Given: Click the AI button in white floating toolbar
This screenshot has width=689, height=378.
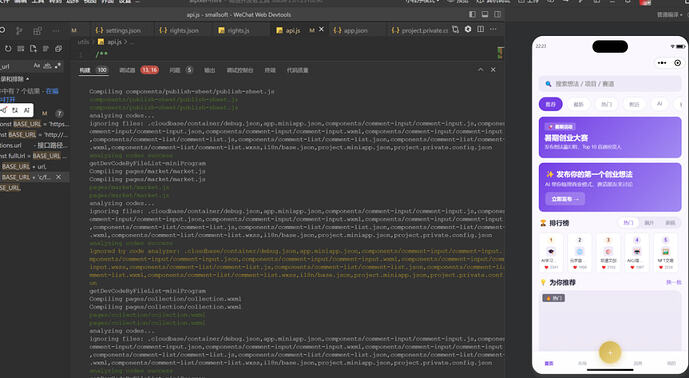Looking at the screenshot, I should pos(26,110).
